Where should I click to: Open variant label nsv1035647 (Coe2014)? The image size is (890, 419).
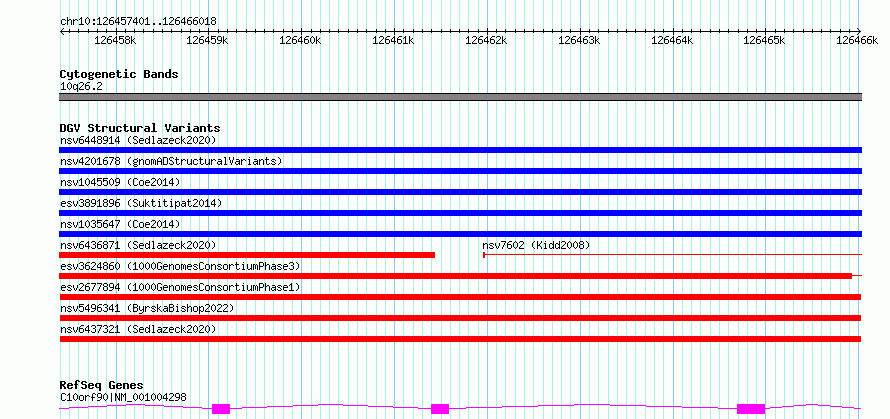coord(120,224)
